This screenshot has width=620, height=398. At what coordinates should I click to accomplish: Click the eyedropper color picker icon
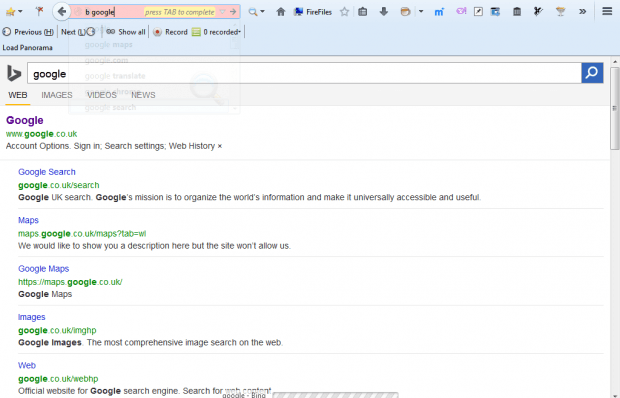point(478,12)
